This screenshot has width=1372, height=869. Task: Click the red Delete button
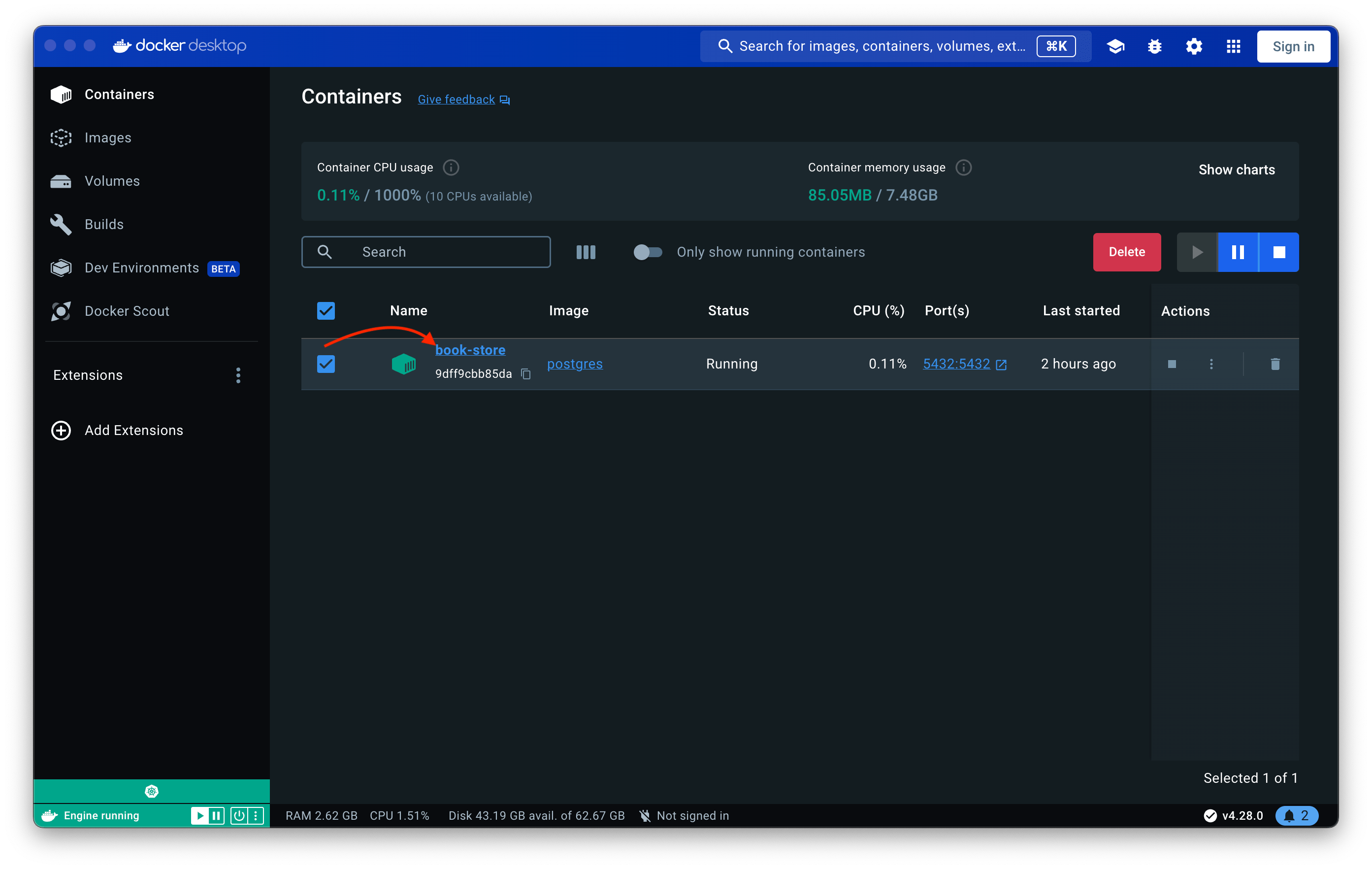point(1126,252)
